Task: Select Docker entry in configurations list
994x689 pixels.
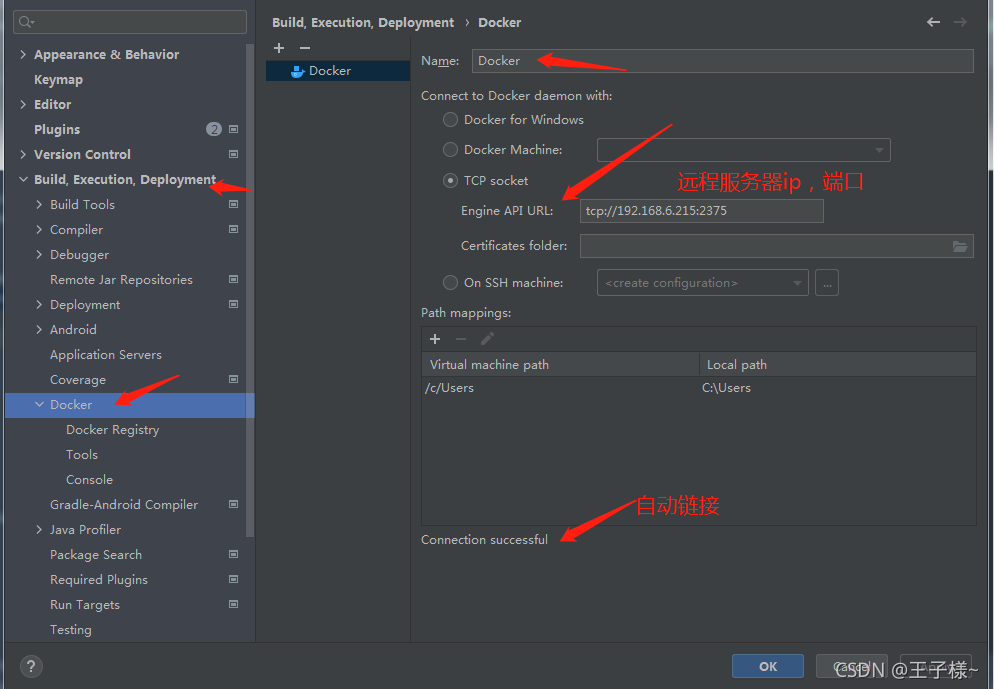Action: pos(338,71)
